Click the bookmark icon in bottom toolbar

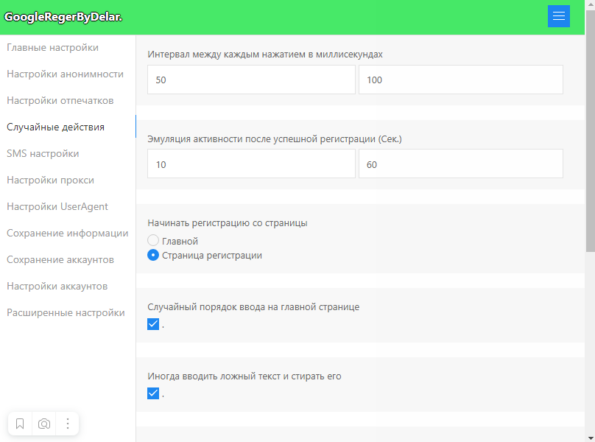coord(20,423)
